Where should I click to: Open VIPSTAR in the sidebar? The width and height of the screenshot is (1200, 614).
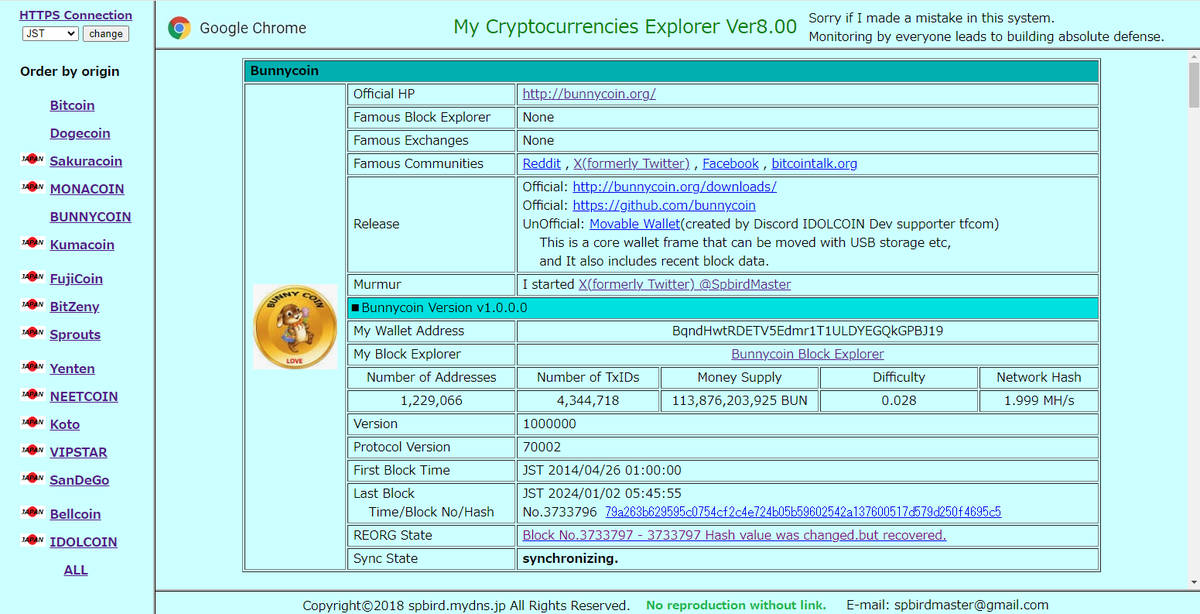78,453
